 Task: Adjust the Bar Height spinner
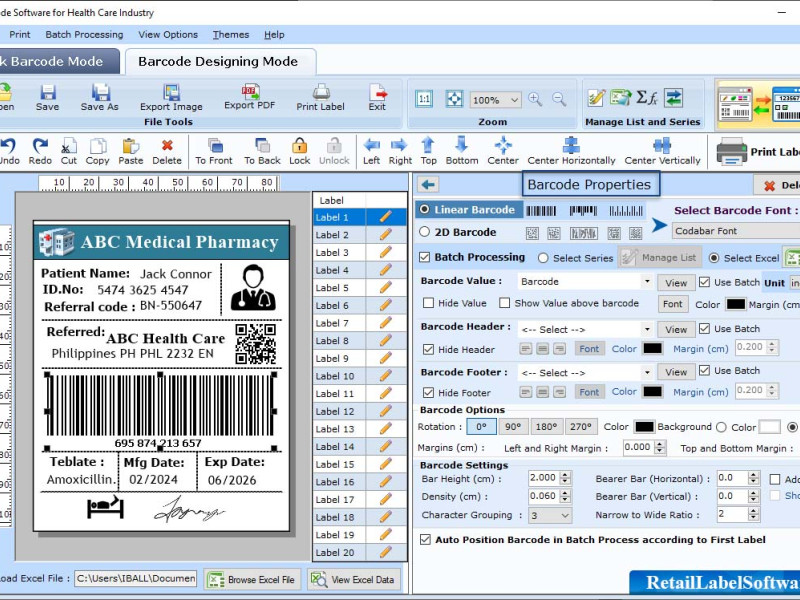(x=565, y=478)
